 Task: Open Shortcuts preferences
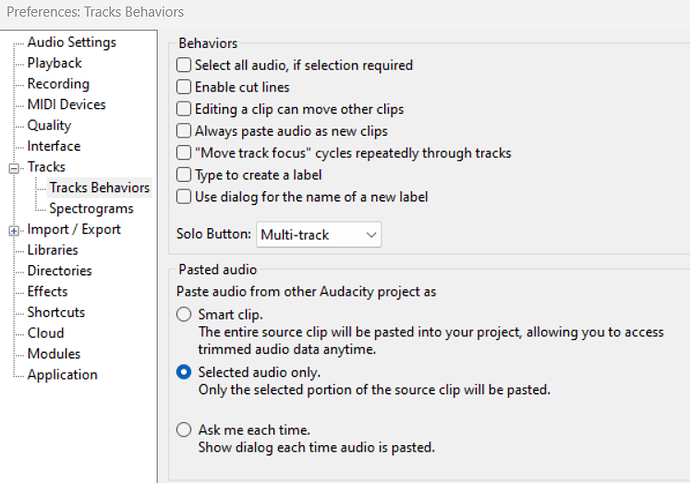click(x=56, y=312)
